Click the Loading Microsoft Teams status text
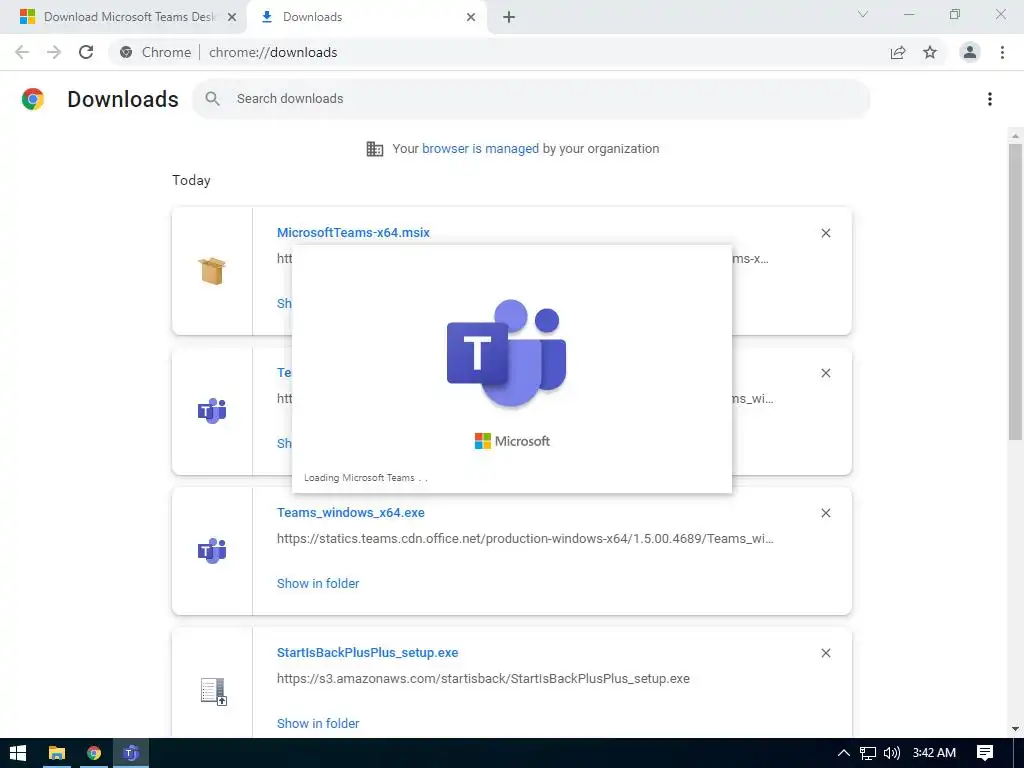Viewport: 1024px width, 768px height. (x=366, y=478)
